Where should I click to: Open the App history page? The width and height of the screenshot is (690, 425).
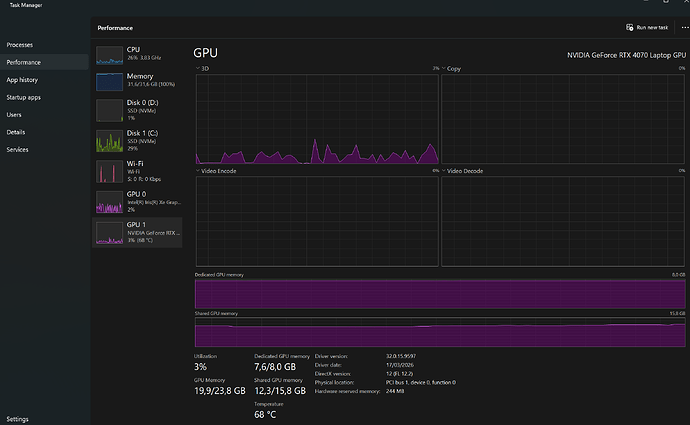(22, 79)
